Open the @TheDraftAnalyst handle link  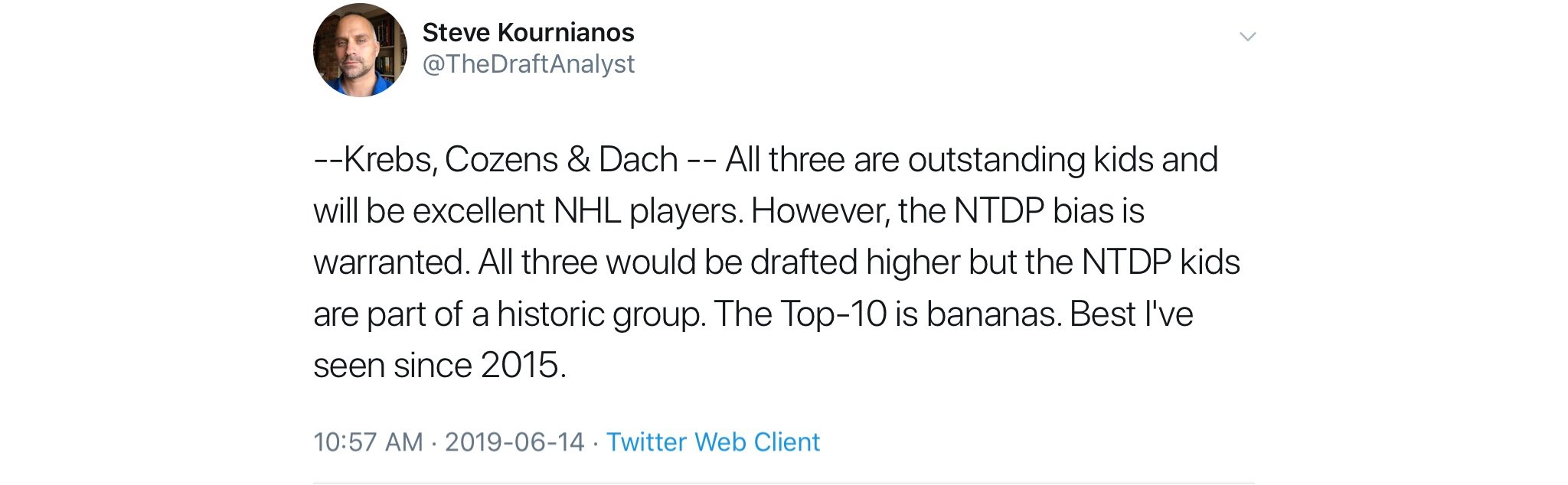528,64
